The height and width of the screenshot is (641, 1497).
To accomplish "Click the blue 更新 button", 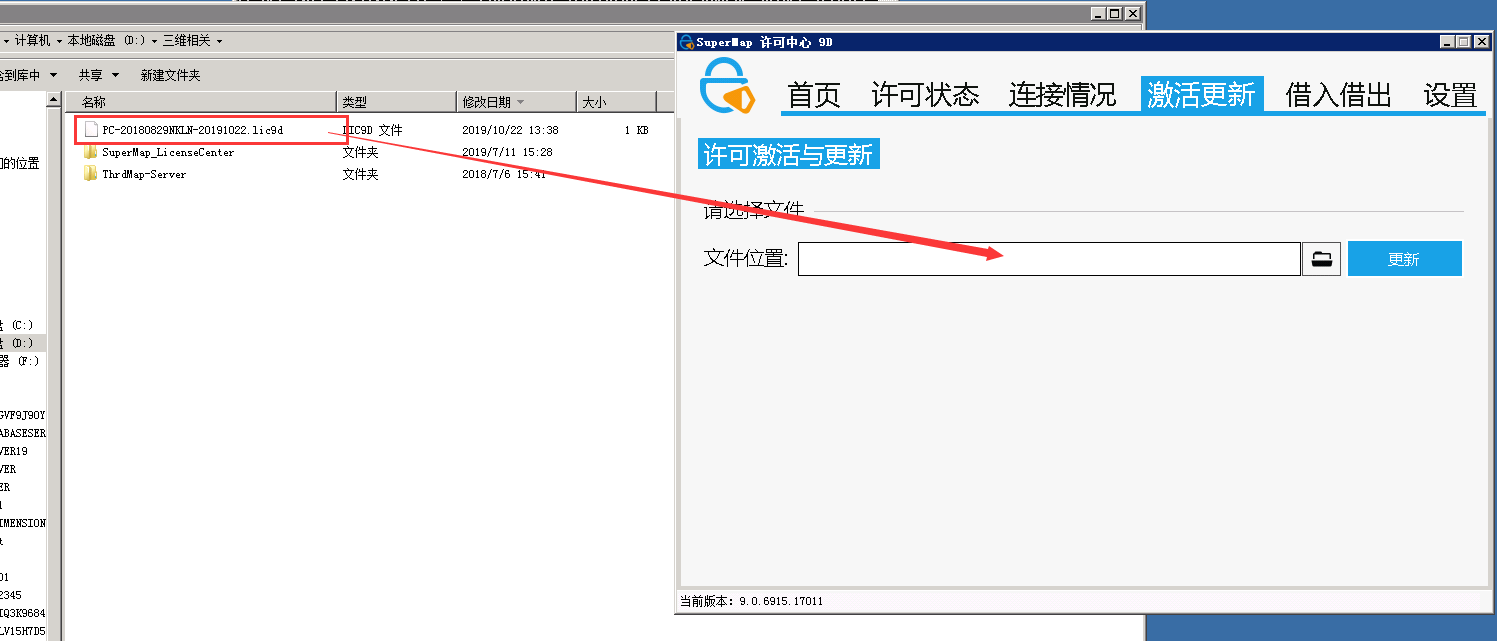I will point(1404,259).
